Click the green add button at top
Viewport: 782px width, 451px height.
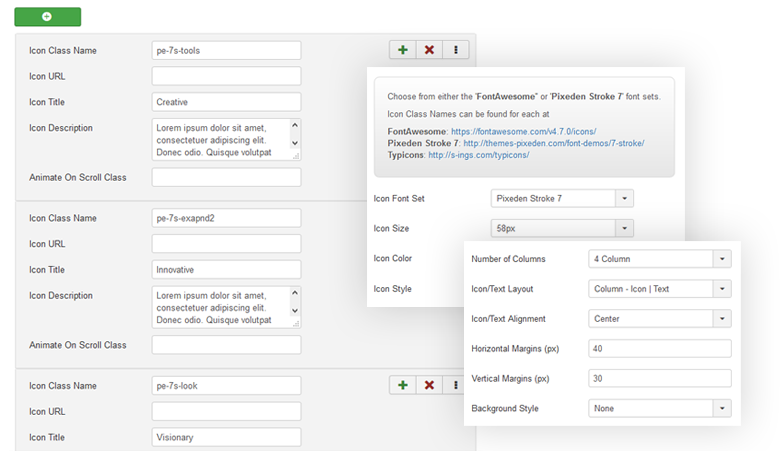point(48,17)
